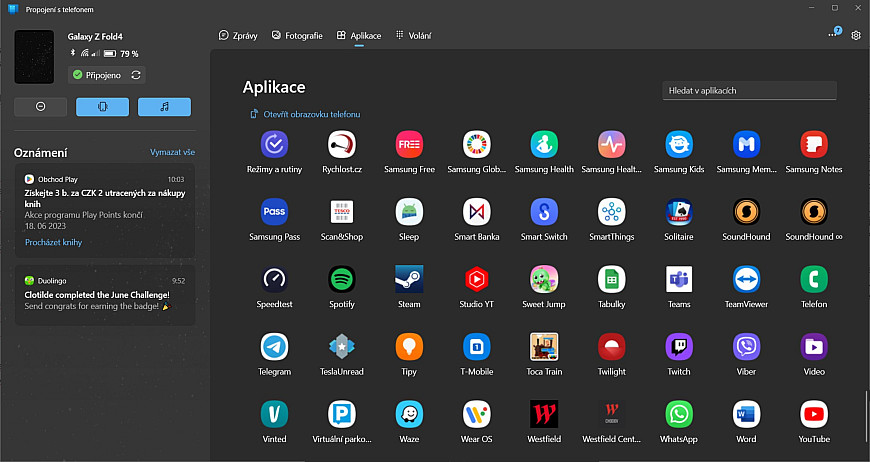
Task: Switch to Zprávy tab
Action: (238, 35)
